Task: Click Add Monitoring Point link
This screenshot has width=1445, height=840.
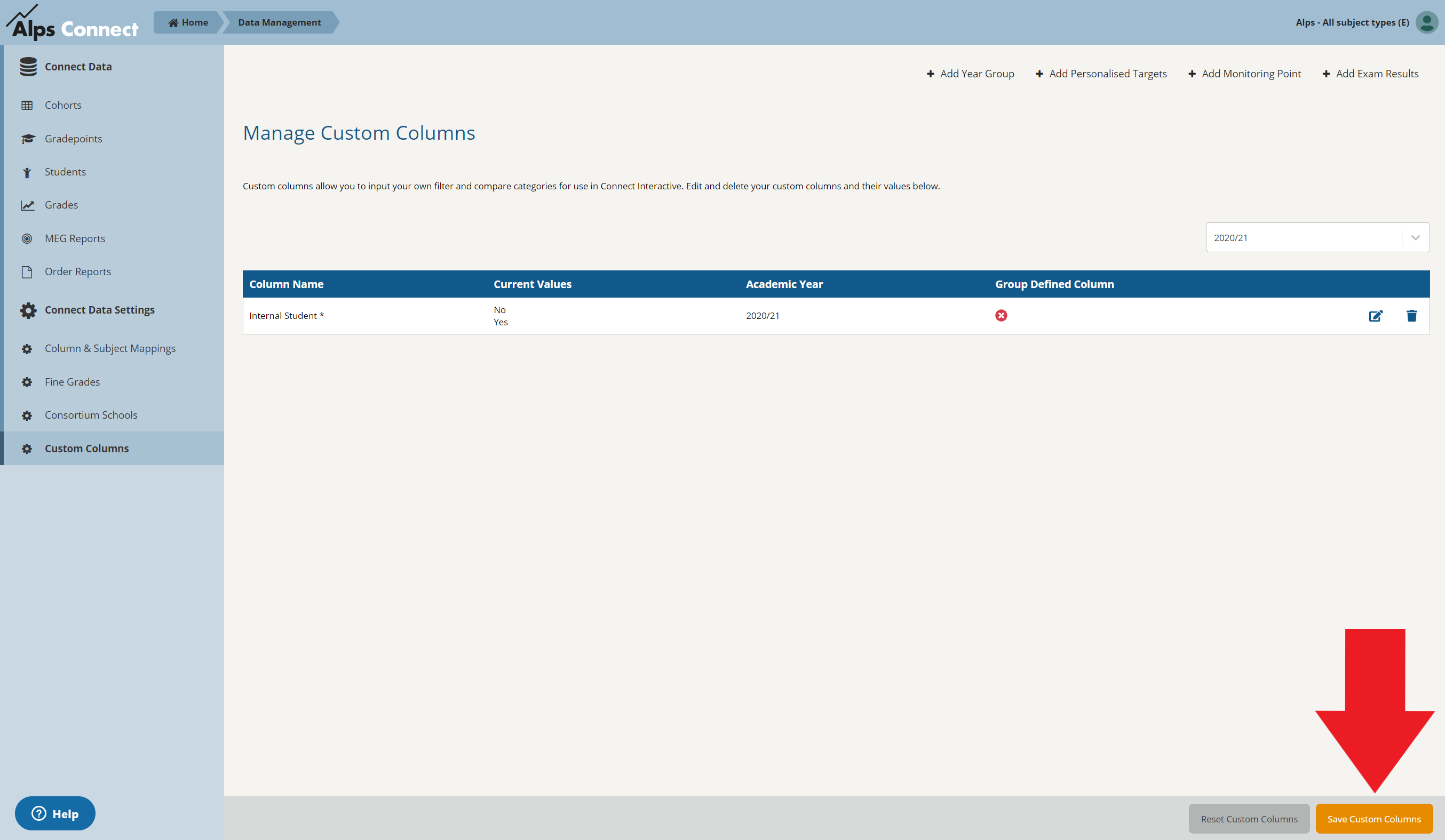Action: coord(1250,73)
